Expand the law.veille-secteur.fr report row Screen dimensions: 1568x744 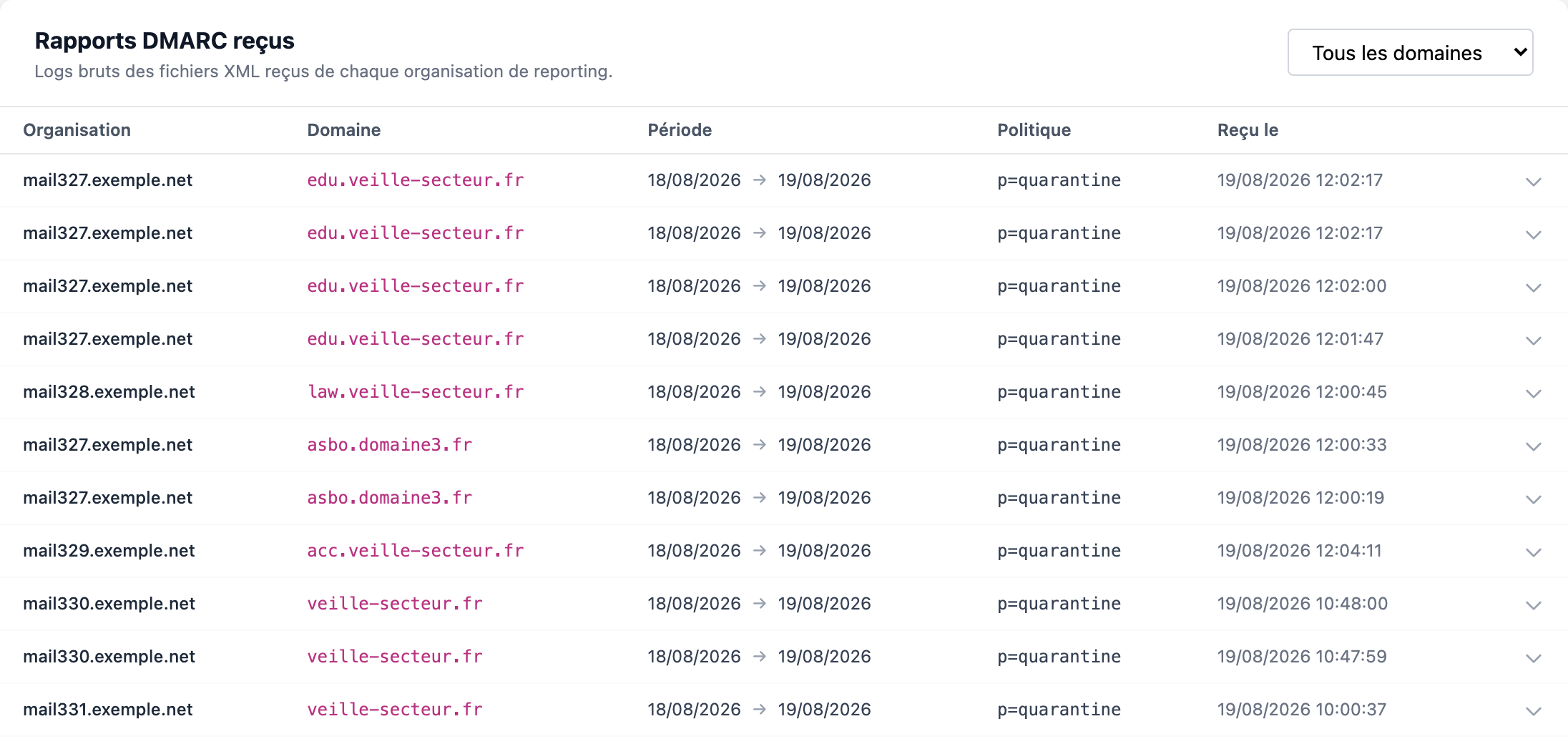point(1533,393)
